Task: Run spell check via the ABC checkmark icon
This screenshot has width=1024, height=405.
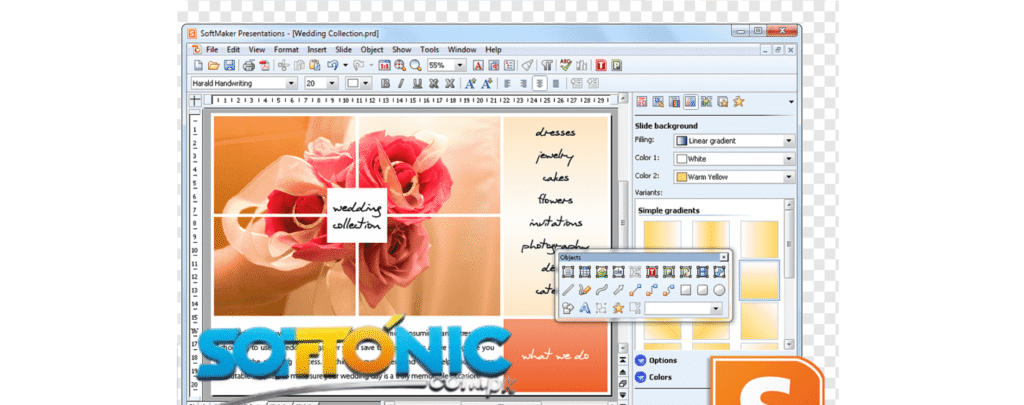Action: (x=566, y=65)
